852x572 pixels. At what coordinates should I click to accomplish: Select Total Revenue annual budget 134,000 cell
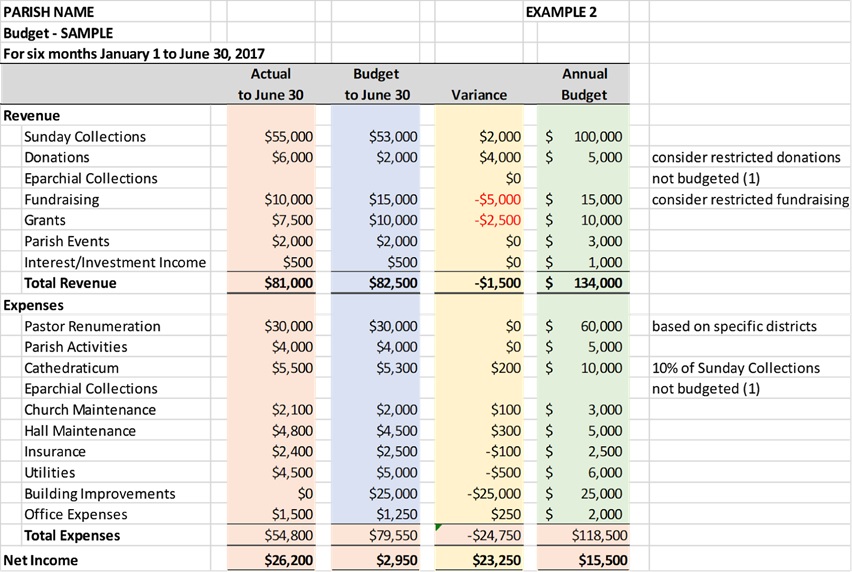(x=590, y=283)
